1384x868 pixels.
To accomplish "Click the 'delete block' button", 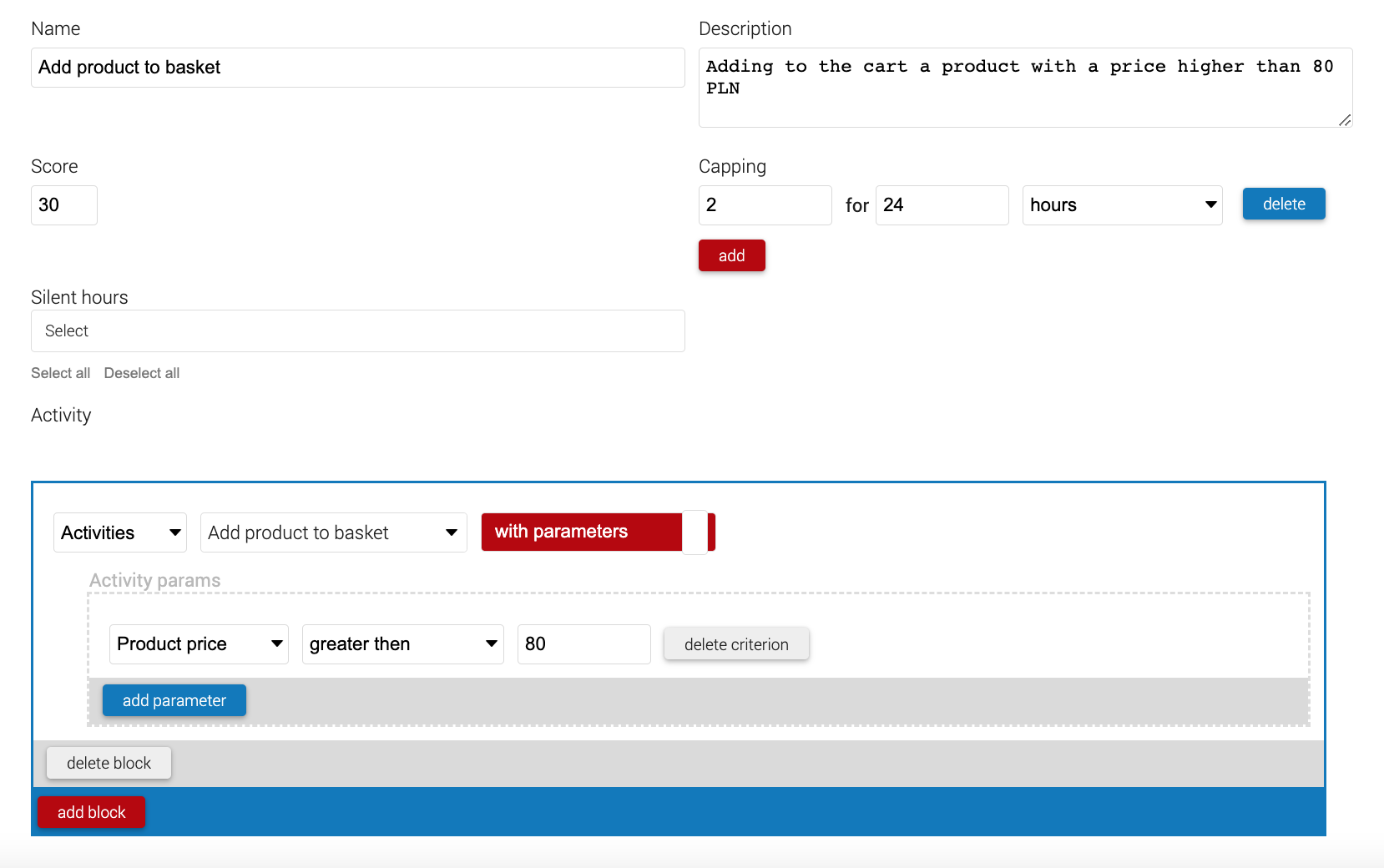I will pyautogui.click(x=109, y=763).
